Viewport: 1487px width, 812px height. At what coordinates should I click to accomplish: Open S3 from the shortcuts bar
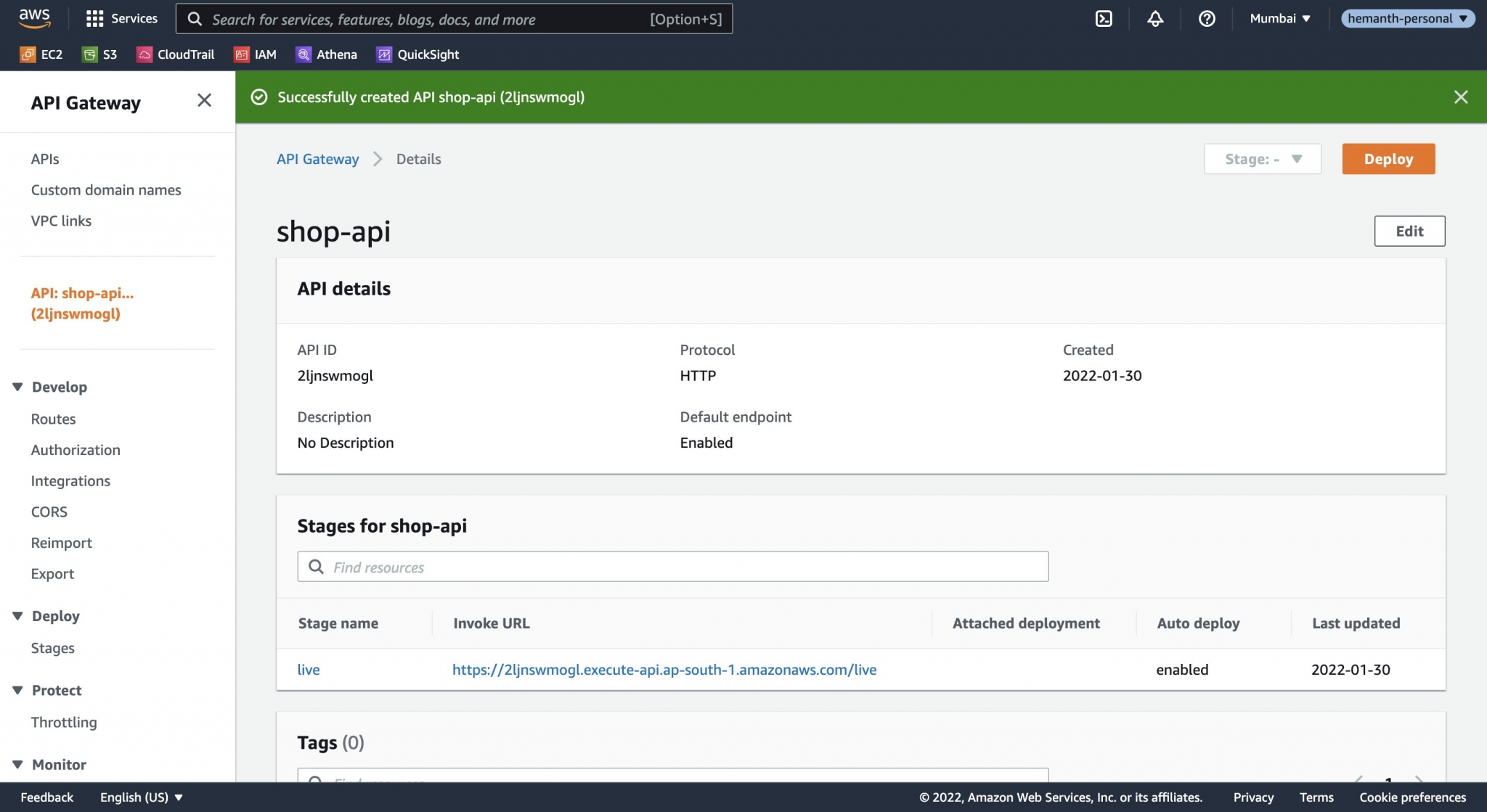pos(99,54)
